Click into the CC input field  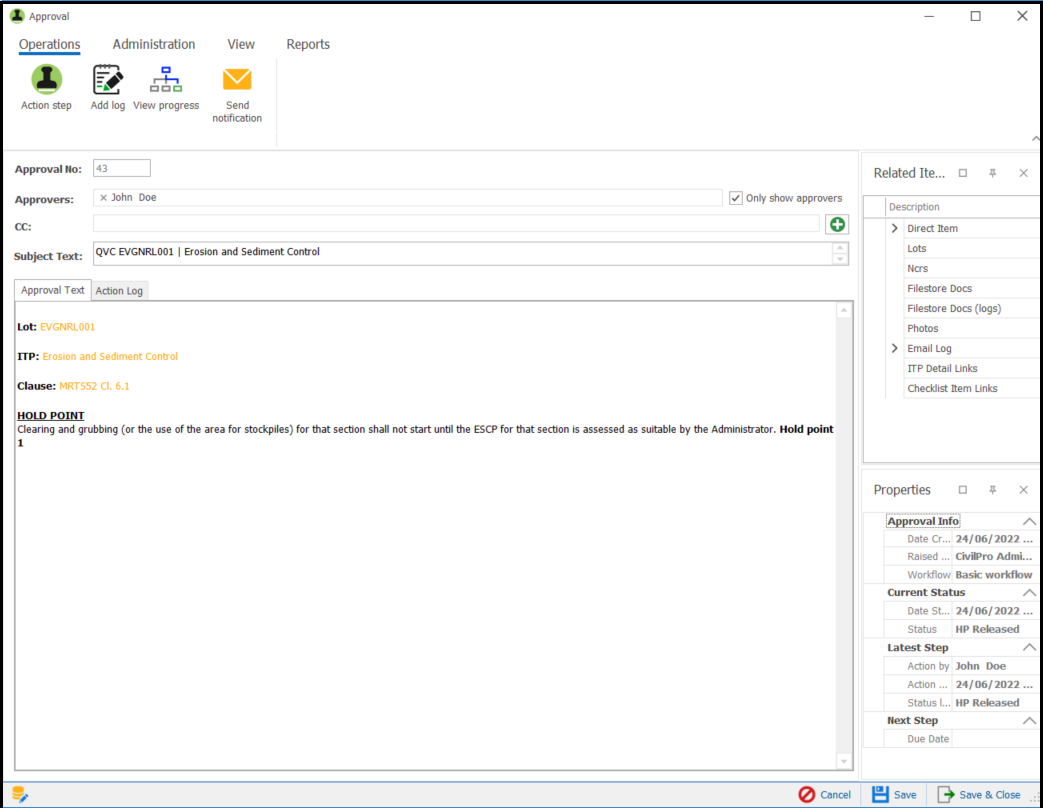coord(456,225)
